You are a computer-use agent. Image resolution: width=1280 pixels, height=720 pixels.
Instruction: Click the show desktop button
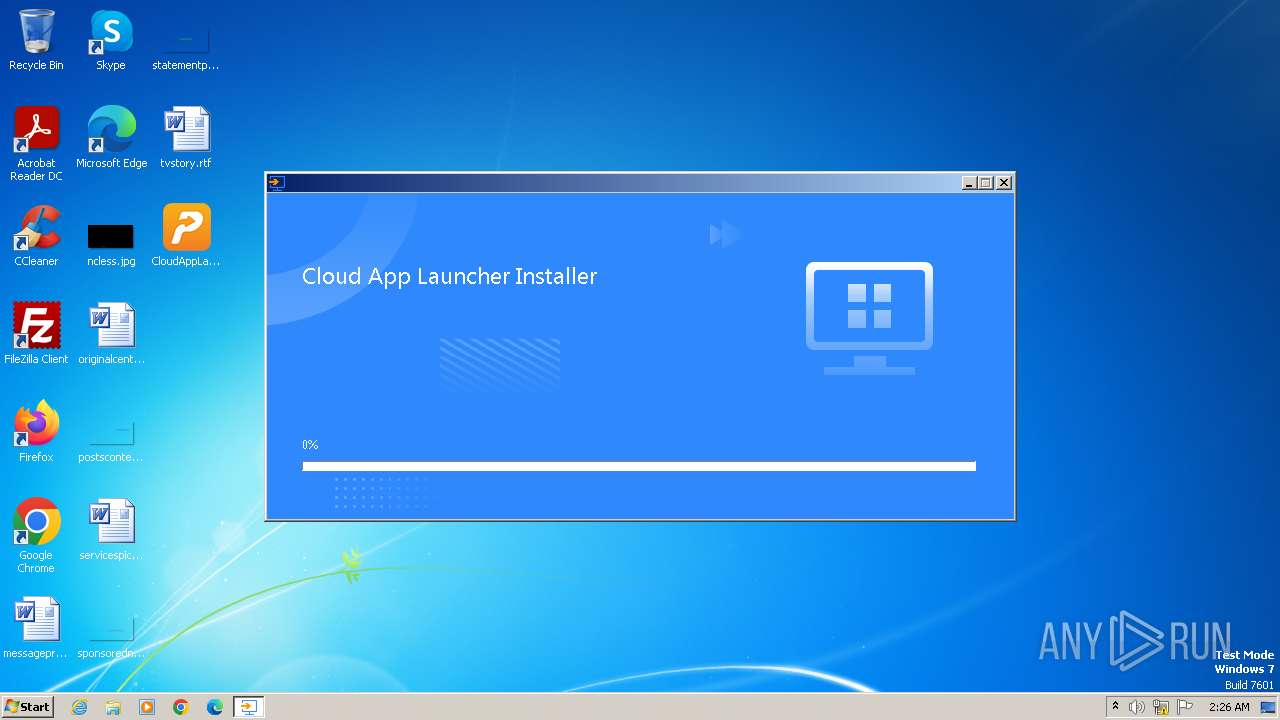[1268, 707]
